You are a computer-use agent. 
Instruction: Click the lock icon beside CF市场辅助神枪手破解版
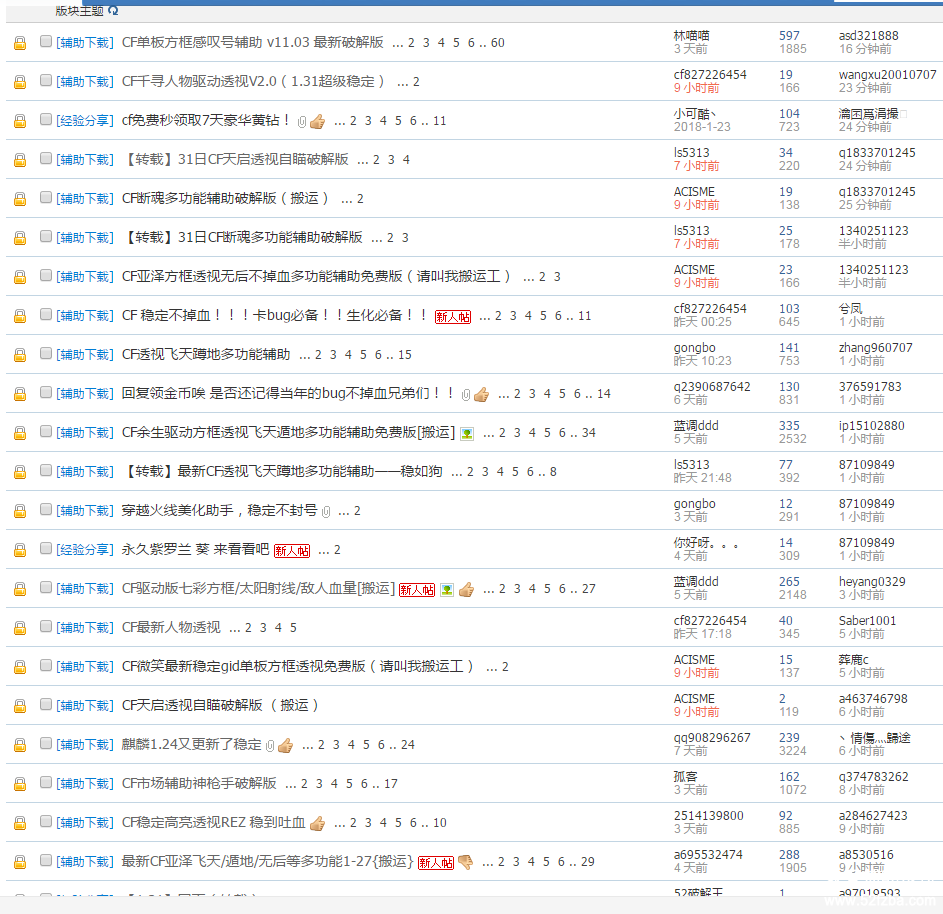(20, 784)
